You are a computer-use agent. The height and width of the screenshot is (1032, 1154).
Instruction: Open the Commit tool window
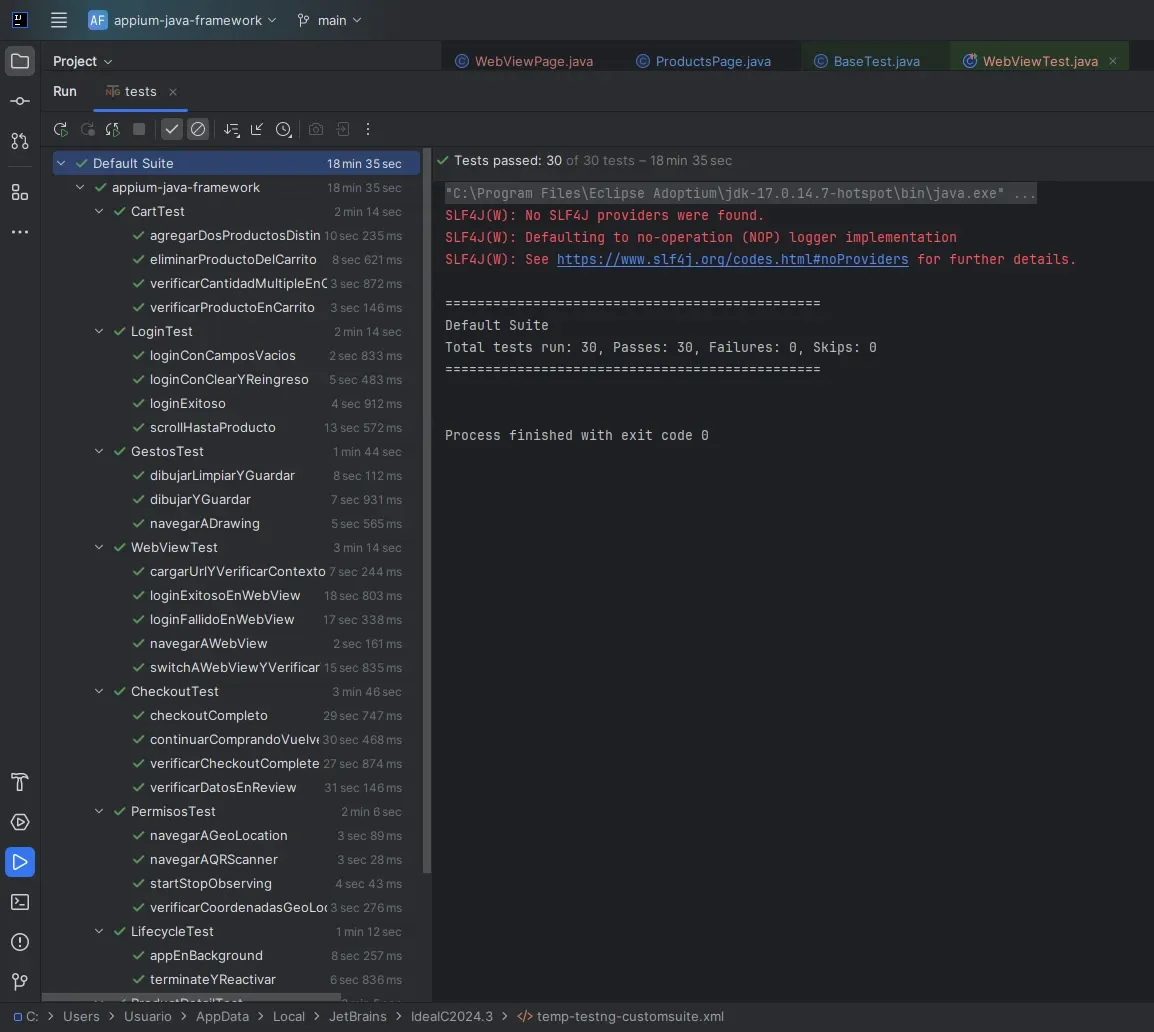(20, 101)
